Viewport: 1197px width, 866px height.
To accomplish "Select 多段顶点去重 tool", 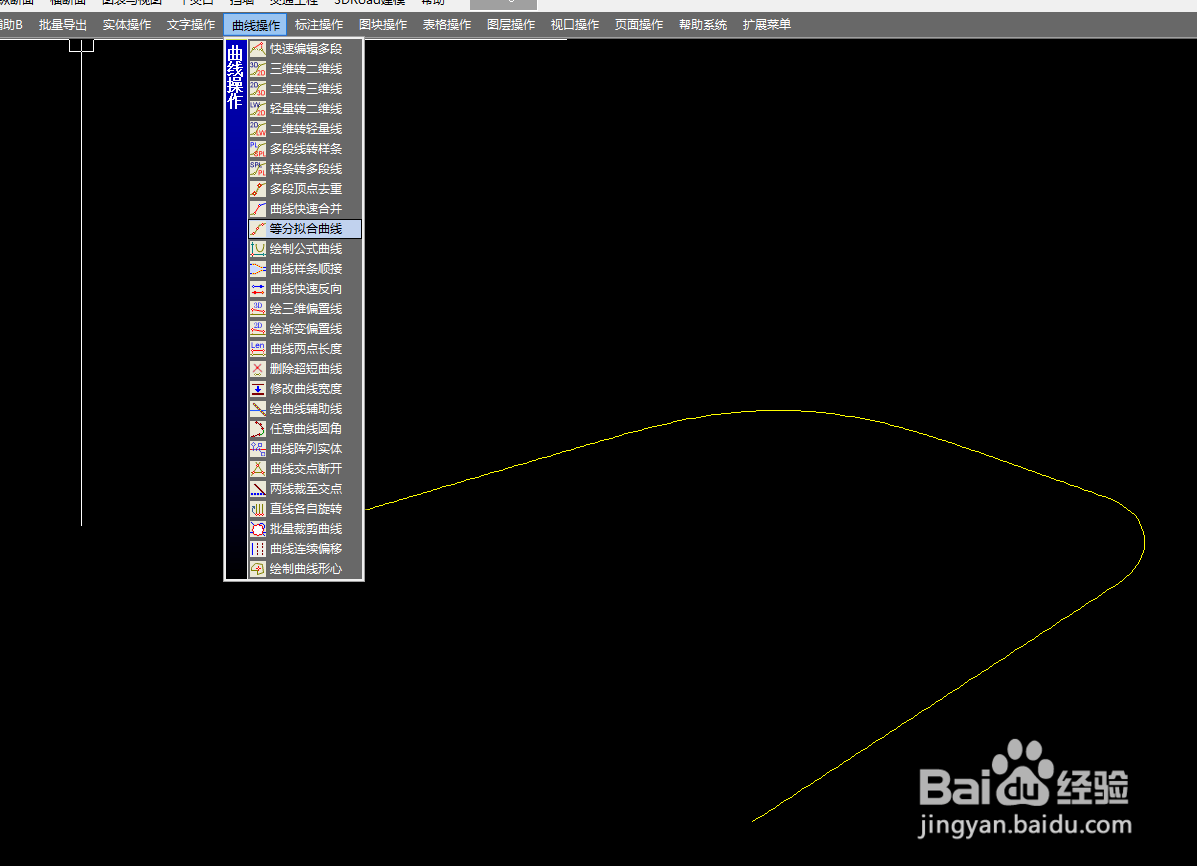I will coord(305,189).
